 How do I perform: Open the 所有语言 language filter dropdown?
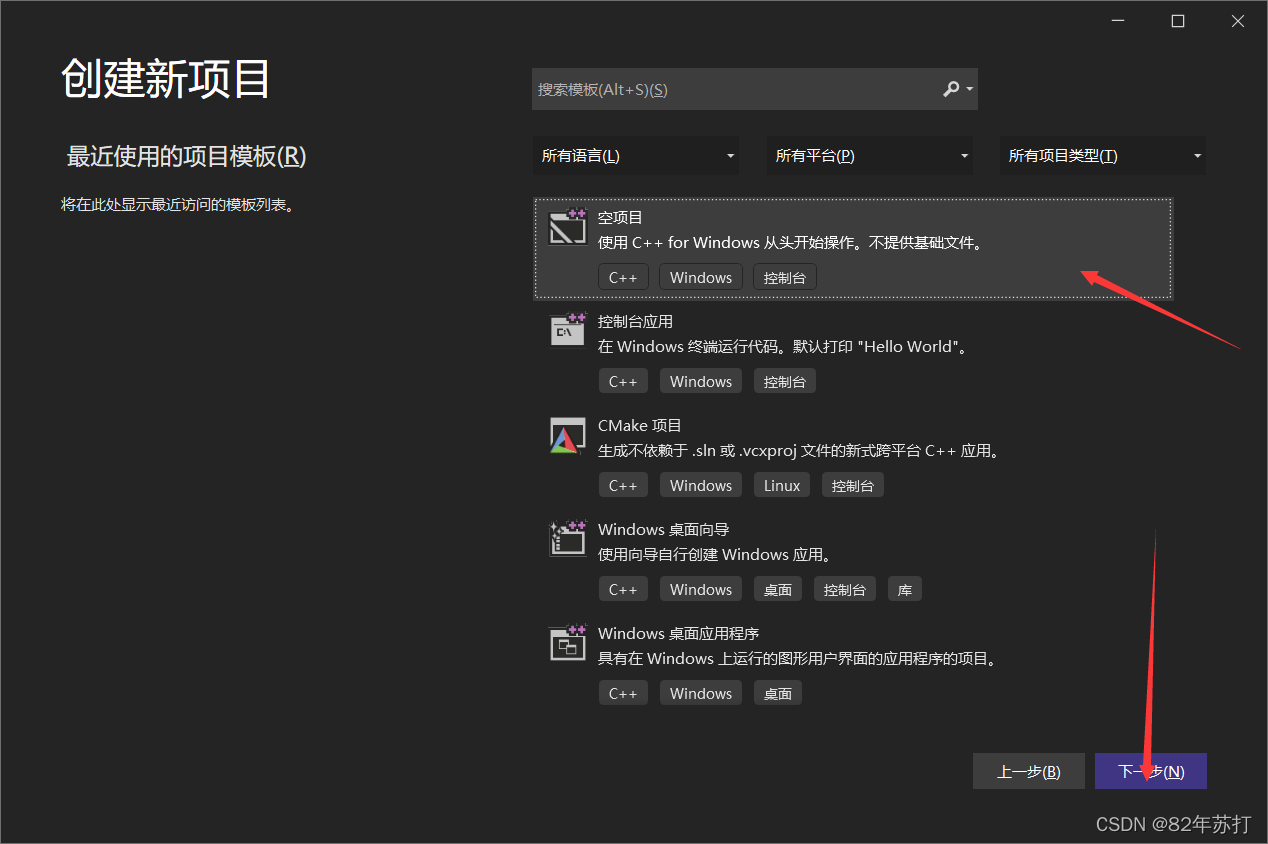tap(636, 156)
